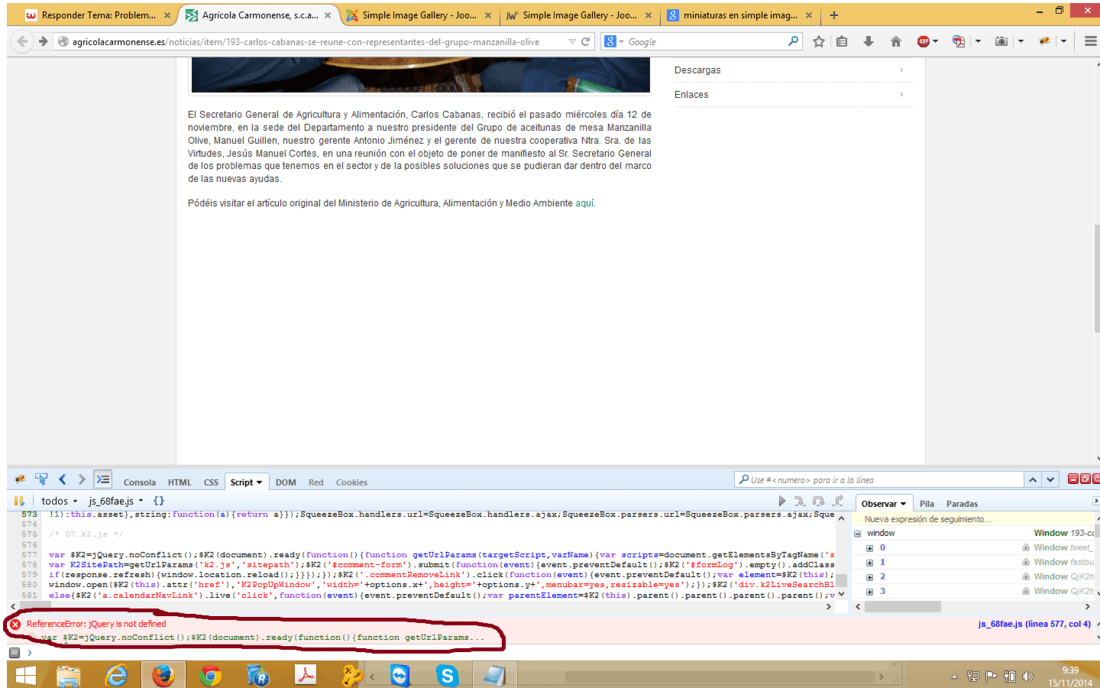Image resolution: width=1100 pixels, height=688 pixels.
Task: Switch to the Consola tab in Firebug
Action: 140,483
